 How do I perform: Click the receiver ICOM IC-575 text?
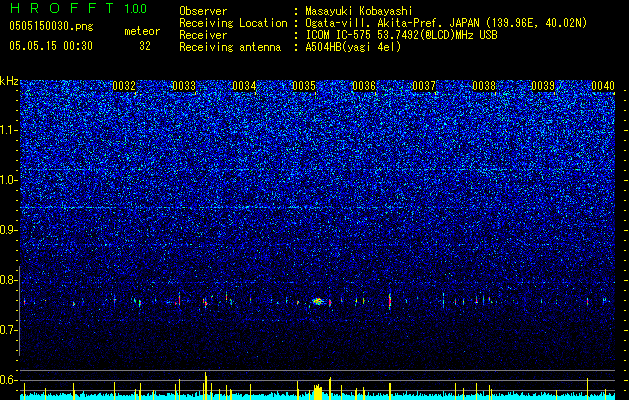[401, 35]
